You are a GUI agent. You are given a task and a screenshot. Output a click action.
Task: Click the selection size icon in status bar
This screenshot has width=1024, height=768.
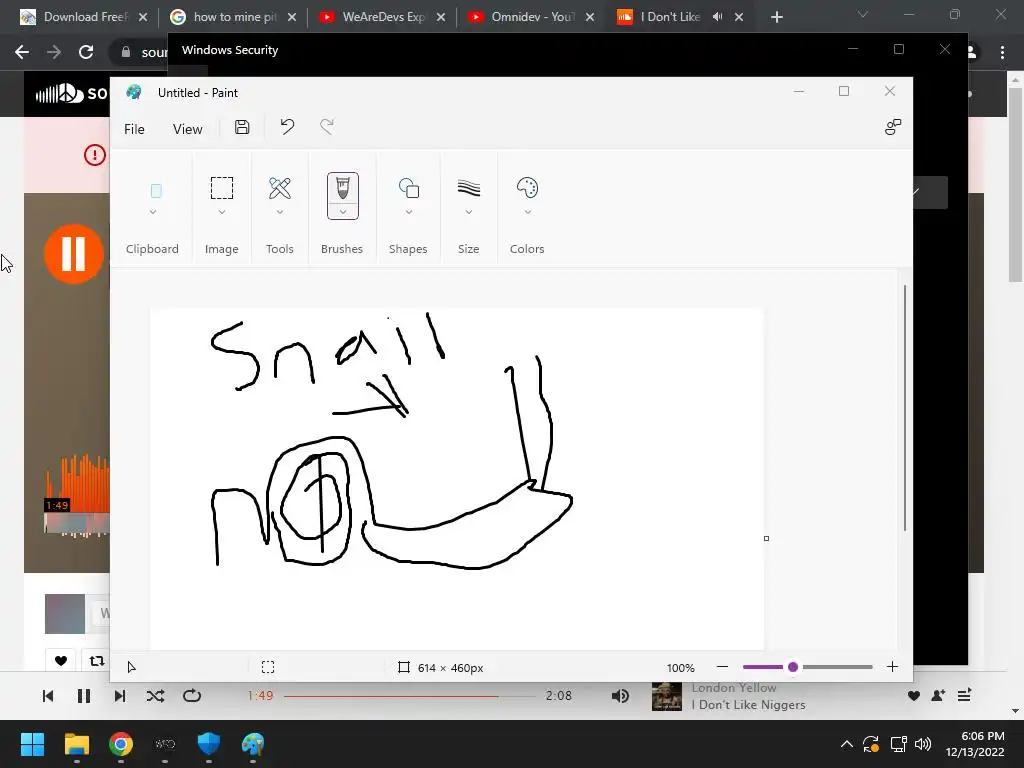[x=268, y=667]
